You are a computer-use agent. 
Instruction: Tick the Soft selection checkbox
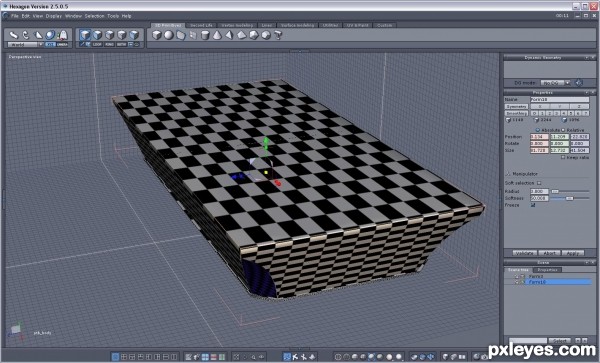pos(539,183)
